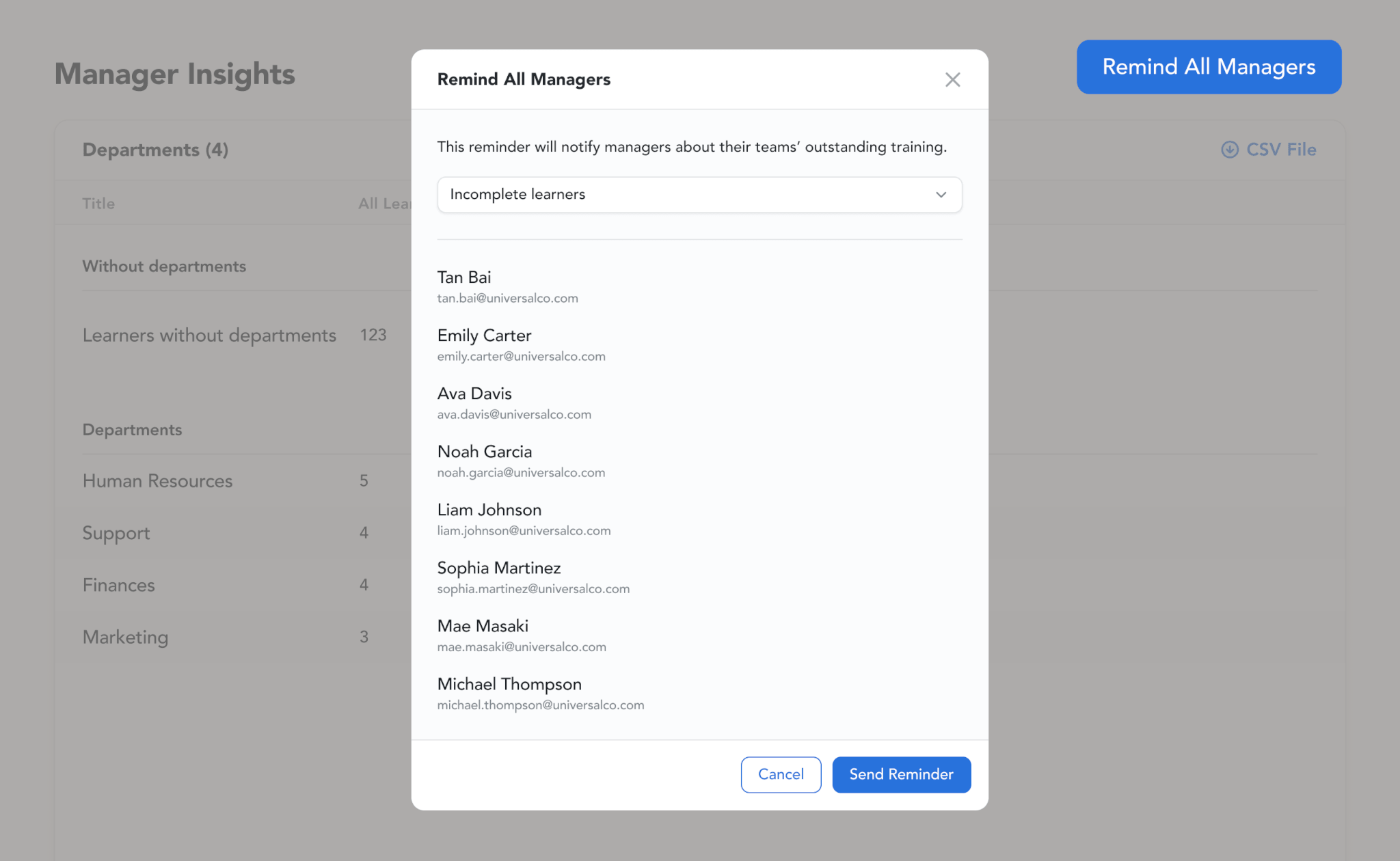This screenshot has width=1400, height=861.
Task: Close the Remind All Managers dialog
Action: click(952, 80)
